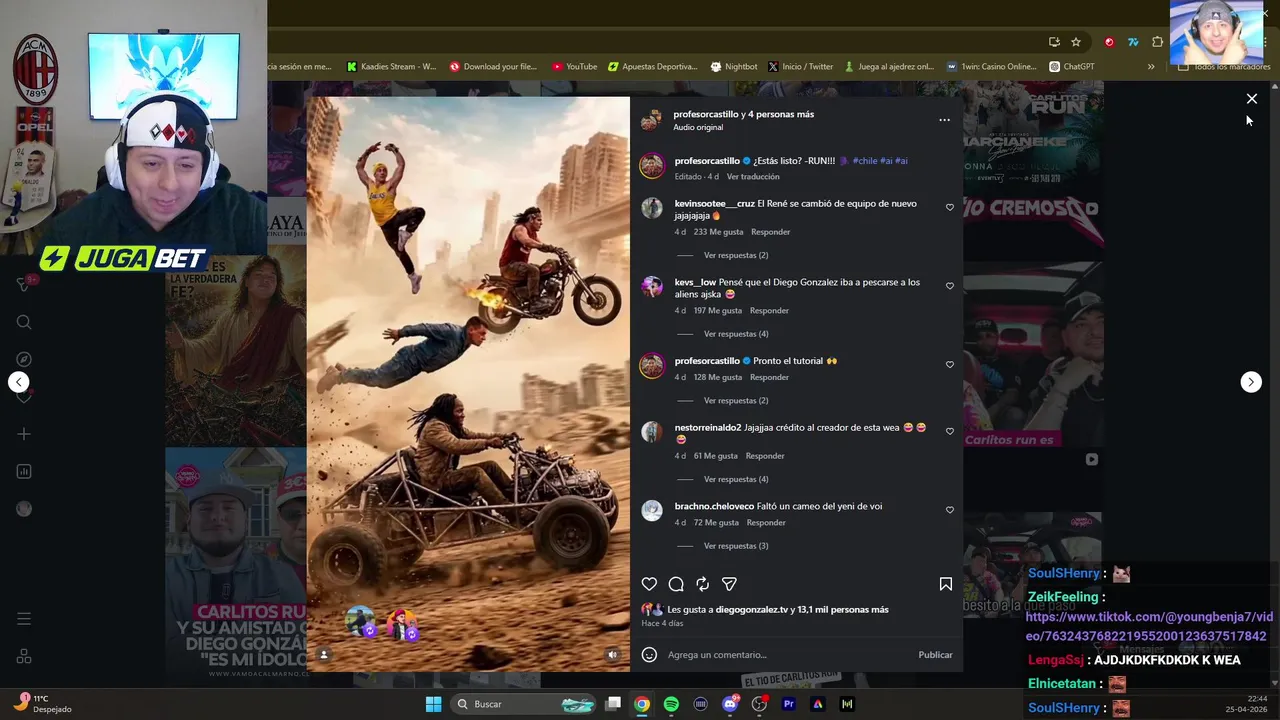Open the 'Inicio / Twitter' bookmark
Viewport: 1280px width, 720px height.
(x=800, y=67)
